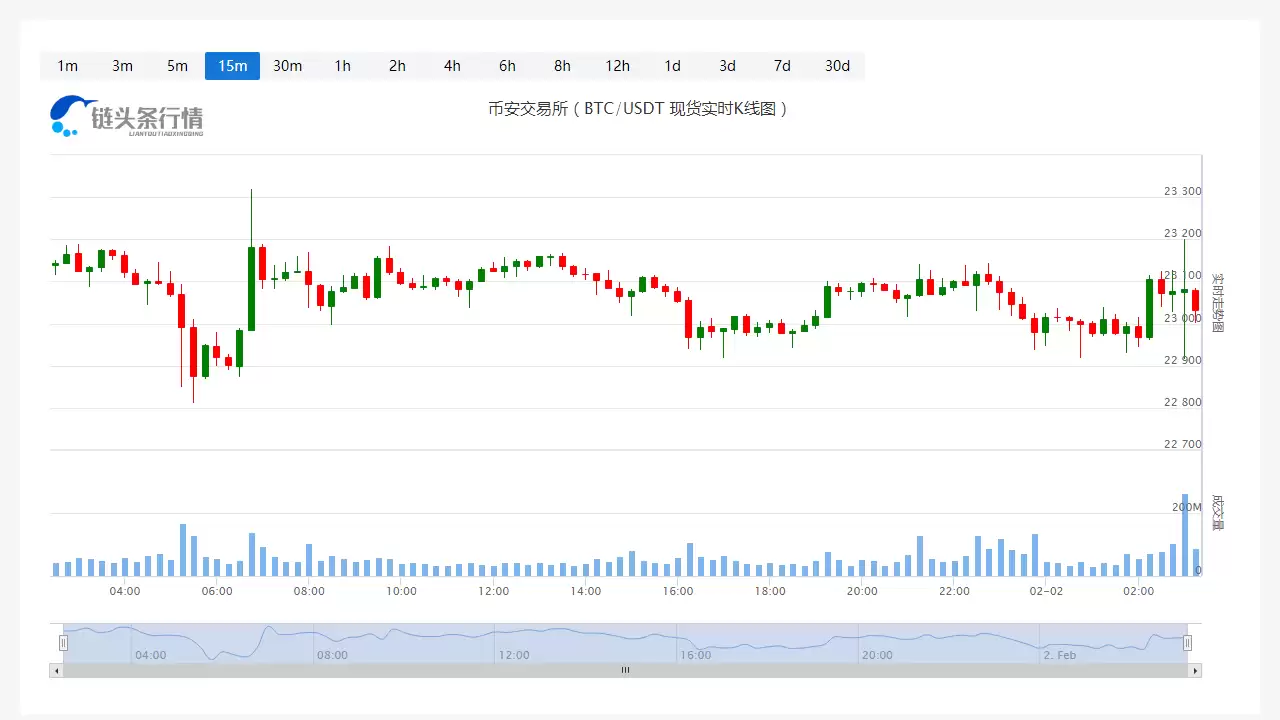Select the 30d timeframe
Image resolution: width=1280 pixels, height=720 pixels.
click(837, 66)
